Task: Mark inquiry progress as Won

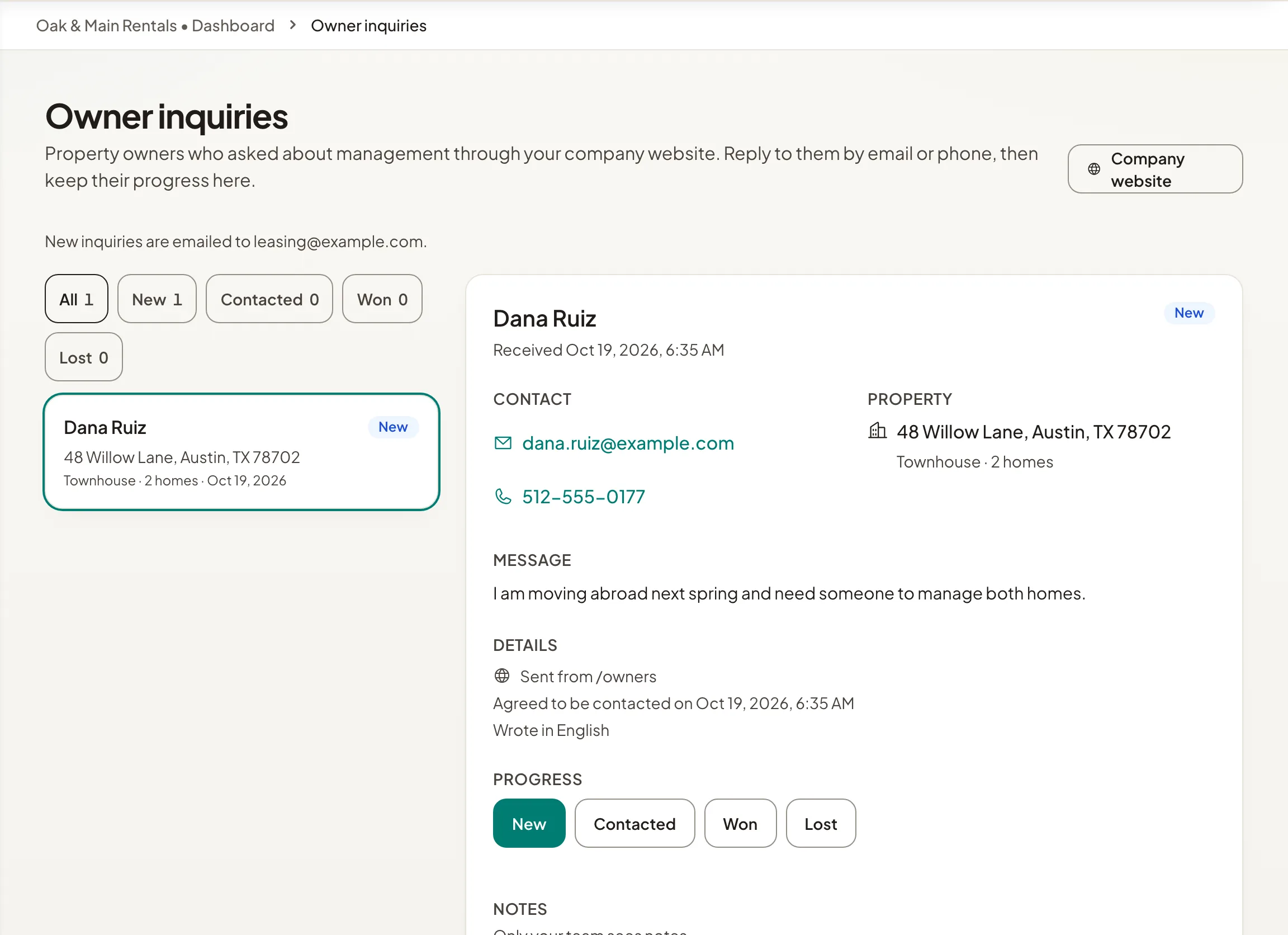Action: (x=740, y=823)
